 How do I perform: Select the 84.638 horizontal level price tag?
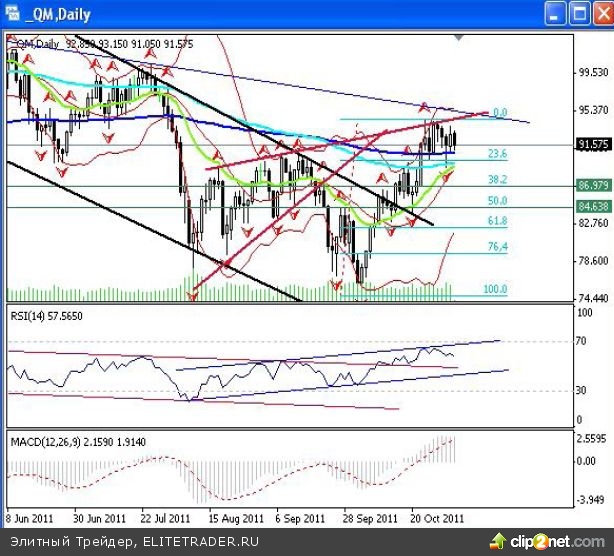(594, 208)
